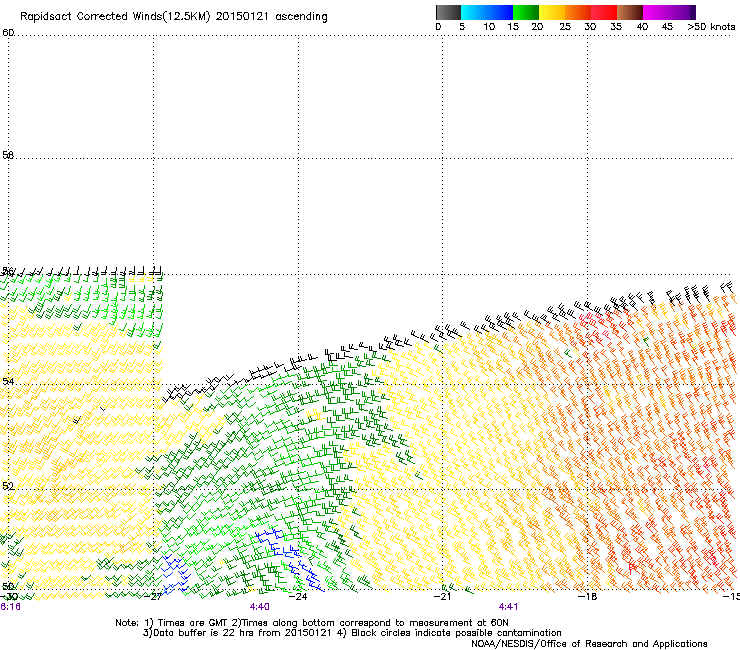
Task: Click the red wind barb flag near -17 longitude
Action: click(633, 567)
